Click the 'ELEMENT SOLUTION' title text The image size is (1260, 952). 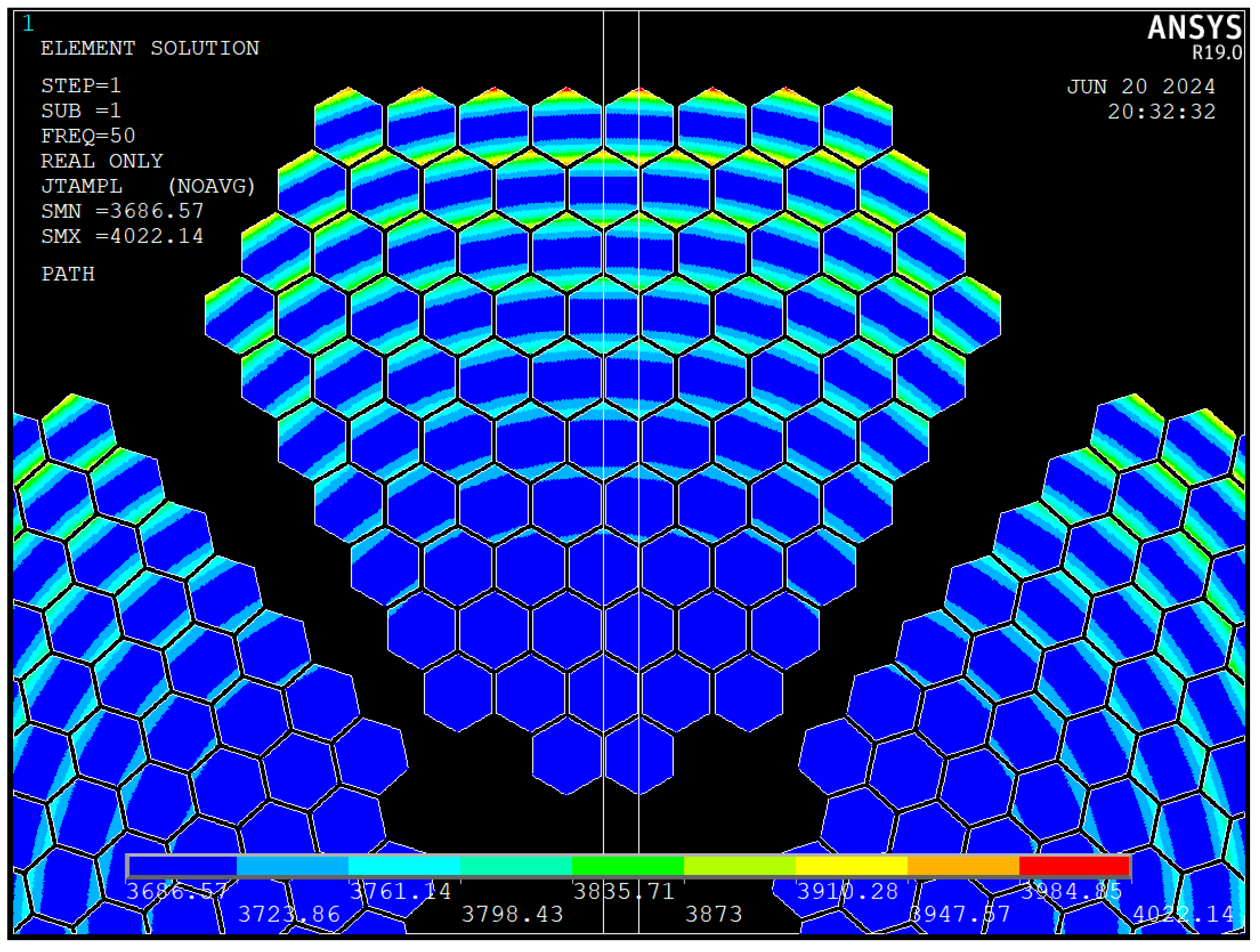[150, 48]
